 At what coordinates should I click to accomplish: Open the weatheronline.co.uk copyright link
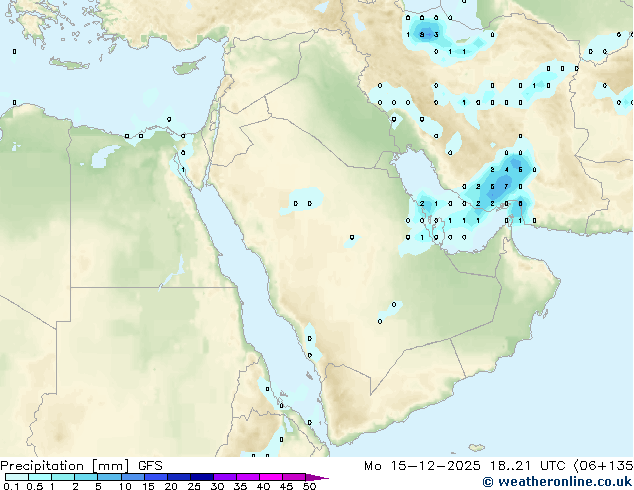557,482
